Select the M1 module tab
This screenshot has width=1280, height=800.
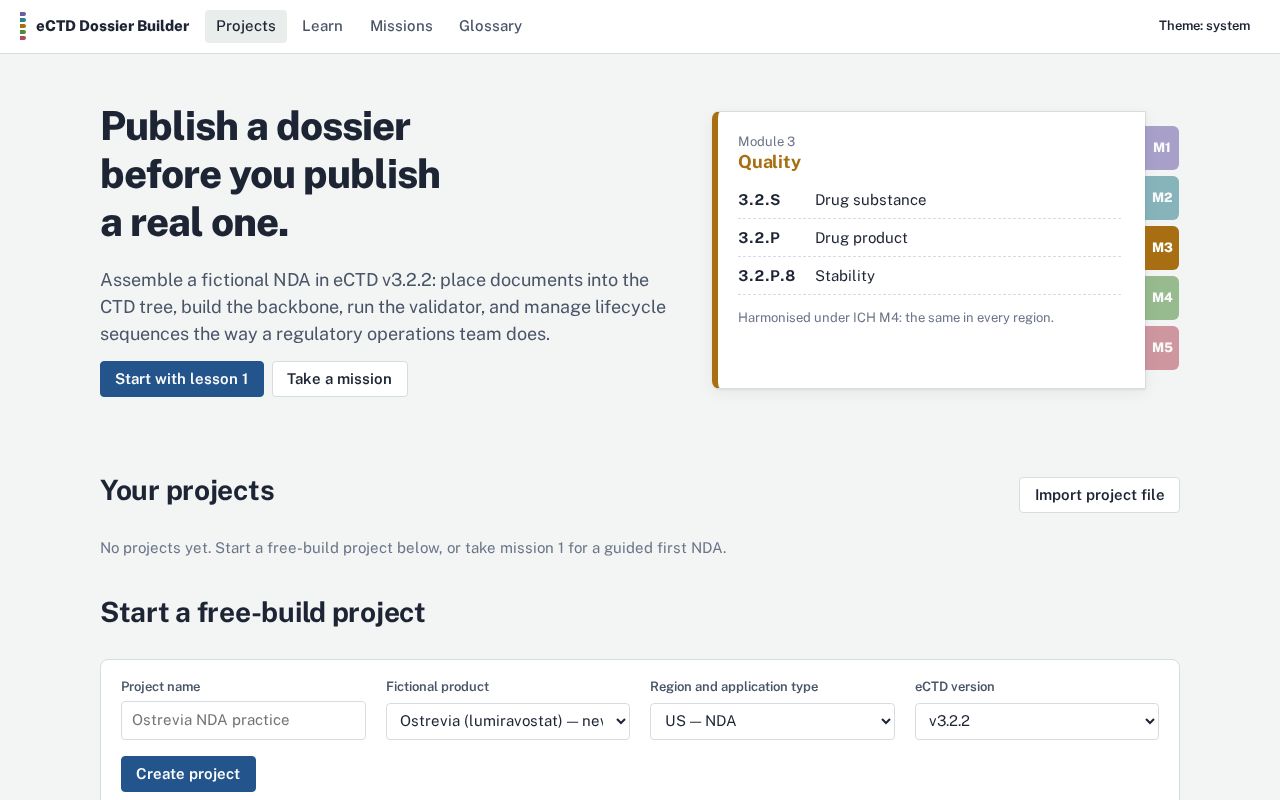click(1162, 148)
